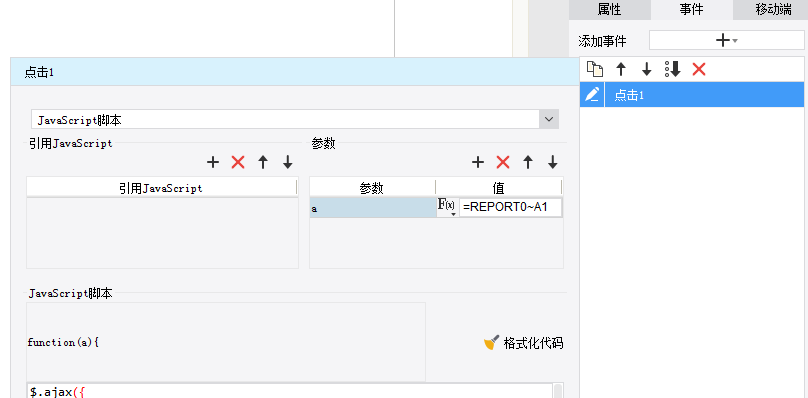Remove referenced JavaScript with red X
808x398 pixels.
click(x=238, y=163)
